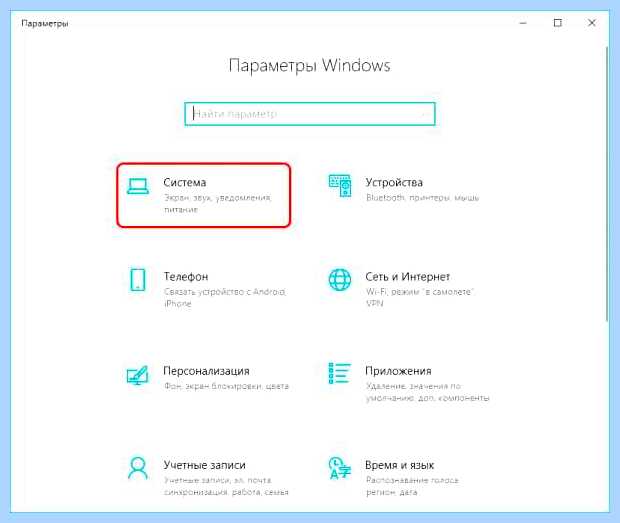Focus the Найти параметр search field
This screenshot has width=620, height=523.
[310, 114]
